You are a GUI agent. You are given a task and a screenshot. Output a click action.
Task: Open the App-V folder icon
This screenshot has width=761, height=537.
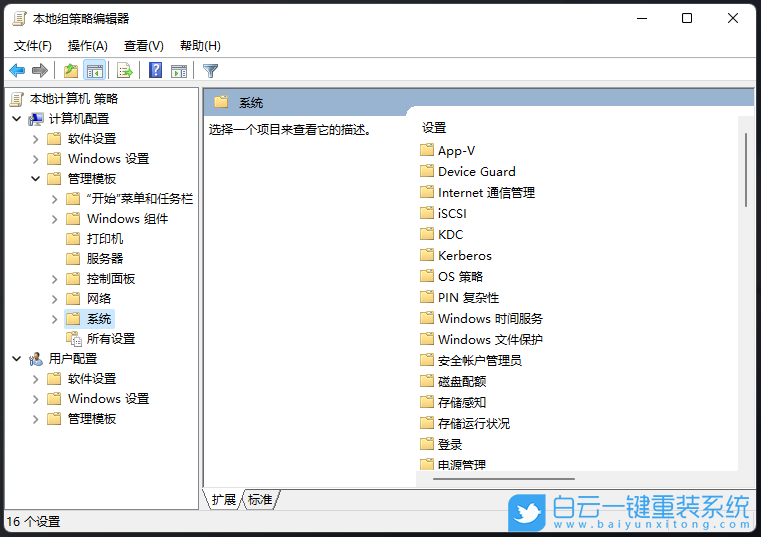coord(427,150)
